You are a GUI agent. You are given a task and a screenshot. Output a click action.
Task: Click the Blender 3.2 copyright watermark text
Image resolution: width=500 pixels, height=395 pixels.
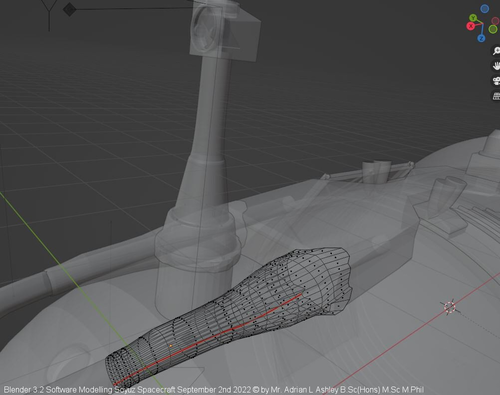[214, 390]
